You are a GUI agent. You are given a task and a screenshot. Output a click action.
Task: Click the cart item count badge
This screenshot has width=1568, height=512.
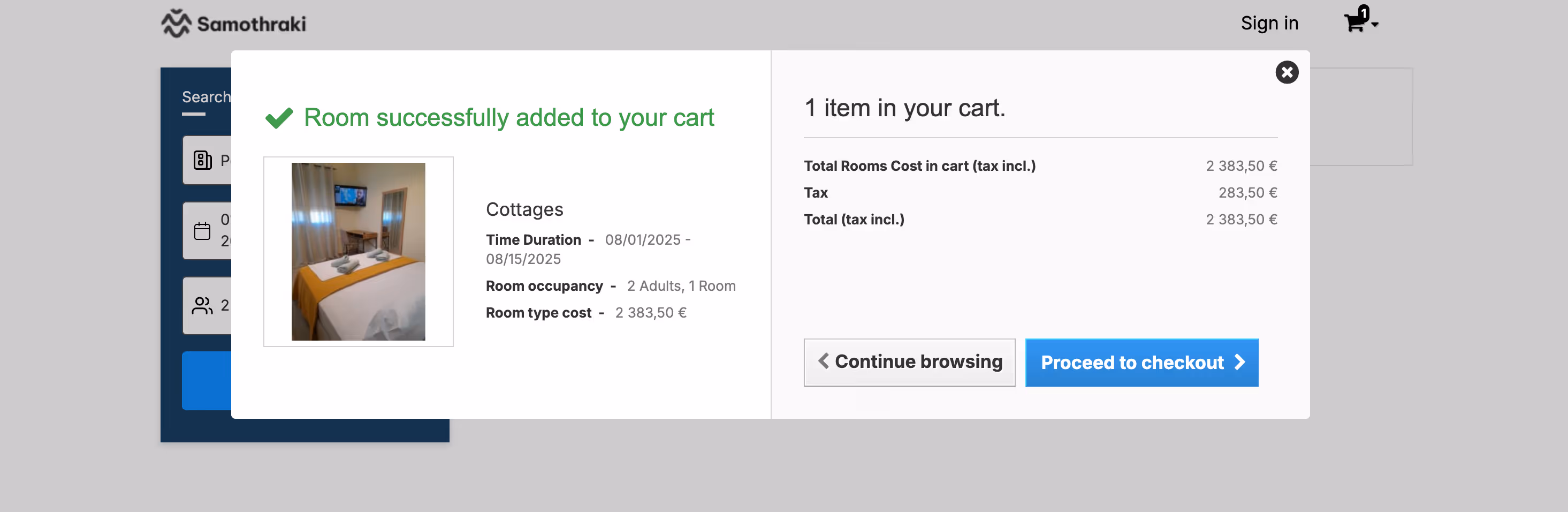tap(1364, 12)
